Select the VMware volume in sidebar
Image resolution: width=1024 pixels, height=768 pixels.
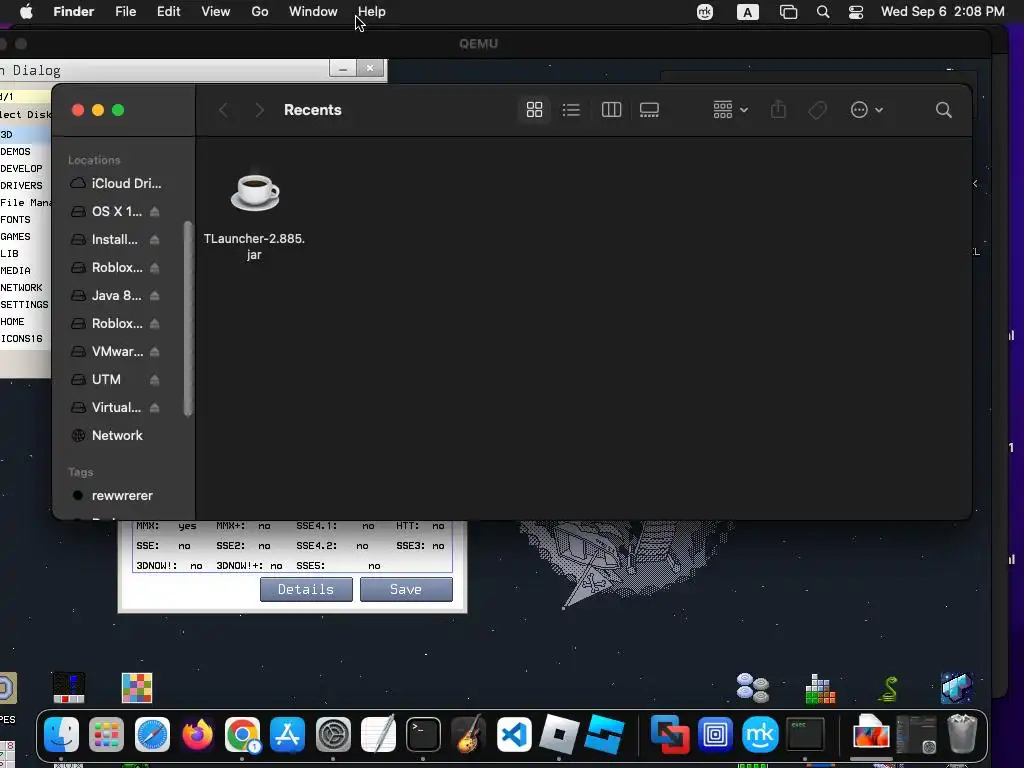coord(107,351)
